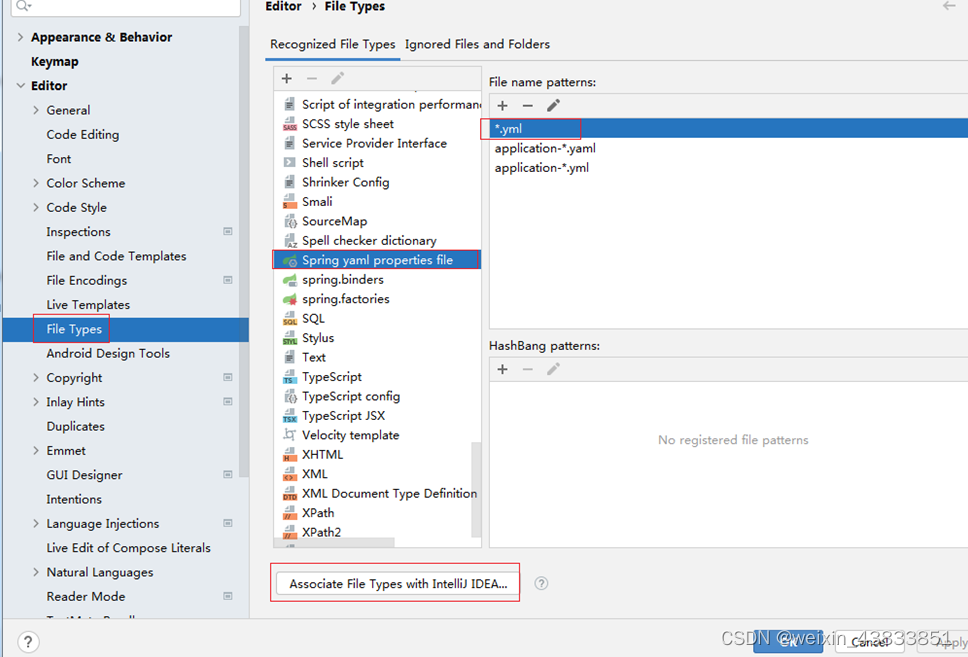The image size is (968, 657).
Task: Expand the Natural Languages subsection
Action: point(36,572)
